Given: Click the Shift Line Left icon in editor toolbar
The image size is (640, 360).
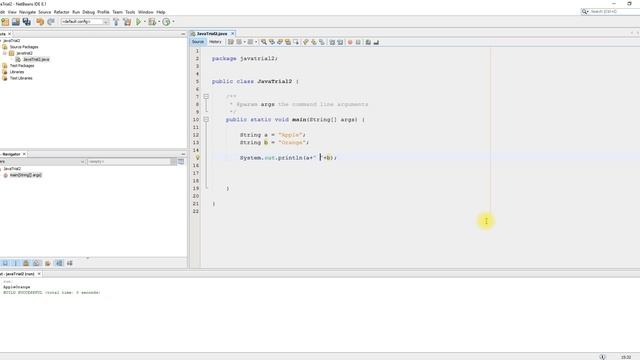Looking at the screenshot, I should [x=332, y=42].
